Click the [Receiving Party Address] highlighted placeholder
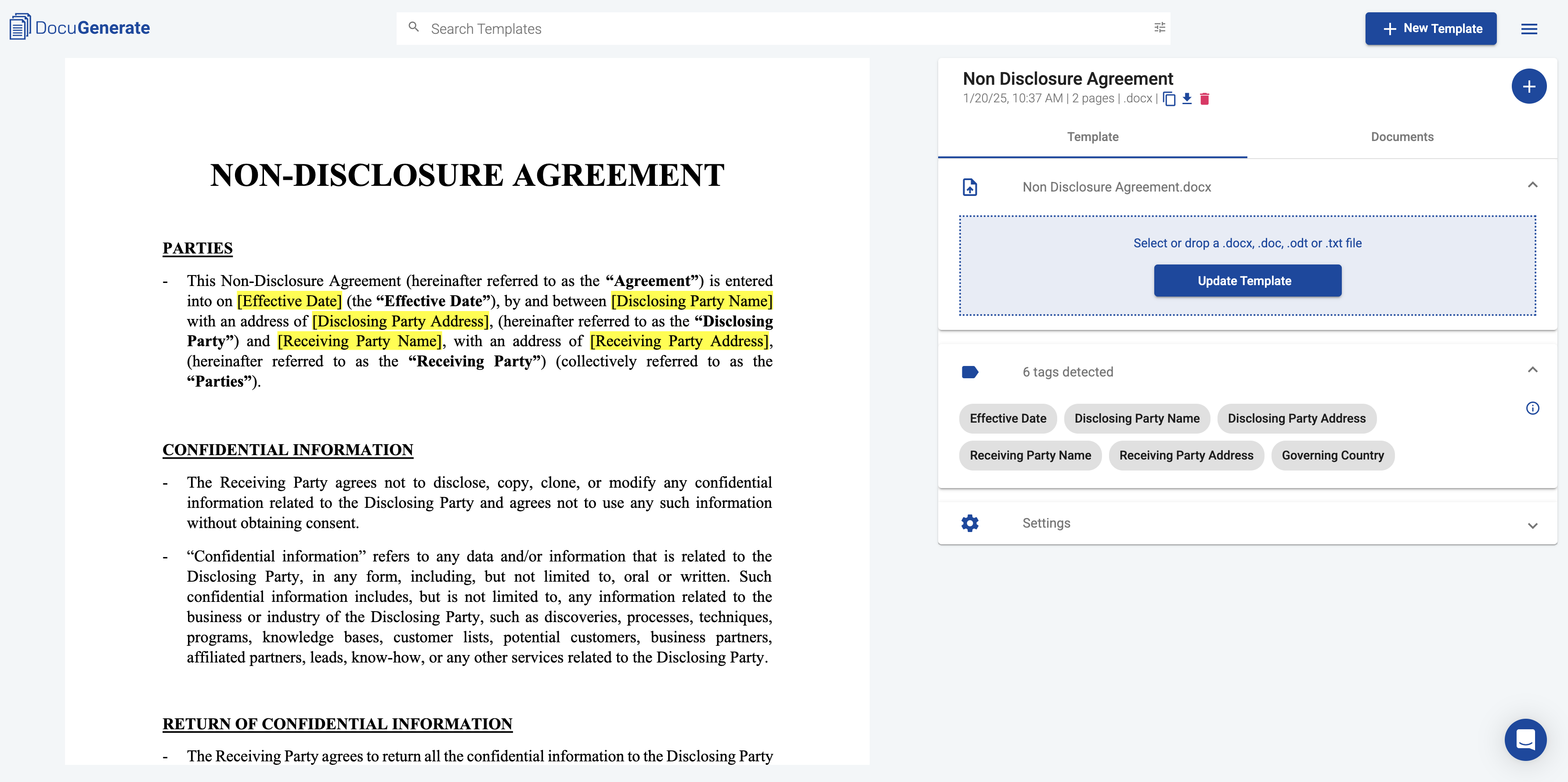Screen dimensions: 1568x782 pos(679,341)
